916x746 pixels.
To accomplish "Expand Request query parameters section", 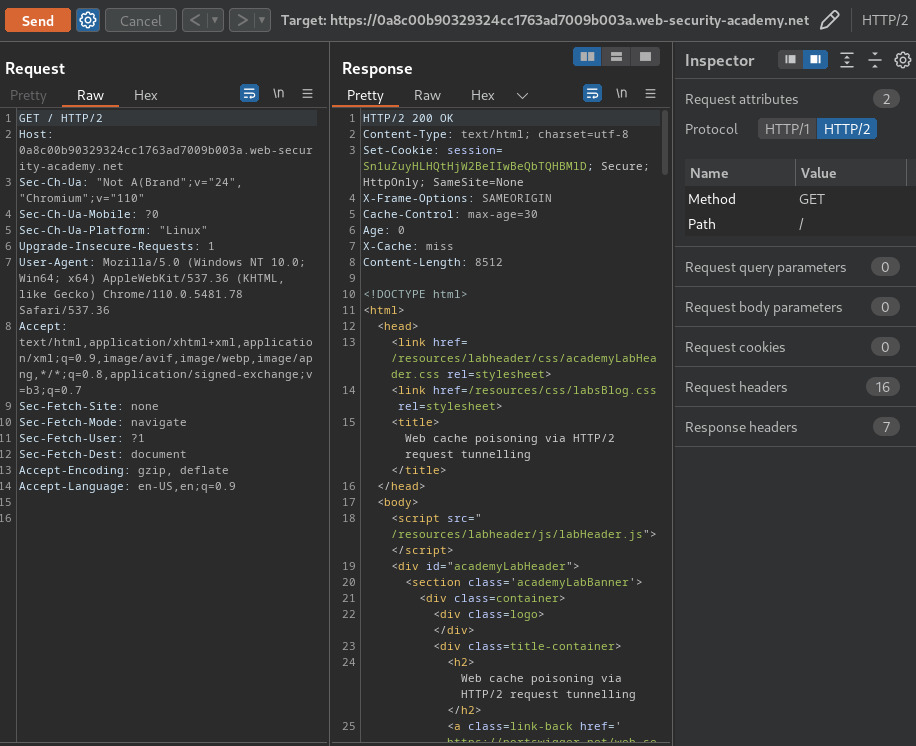I will pyautogui.click(x=795, y=268).
